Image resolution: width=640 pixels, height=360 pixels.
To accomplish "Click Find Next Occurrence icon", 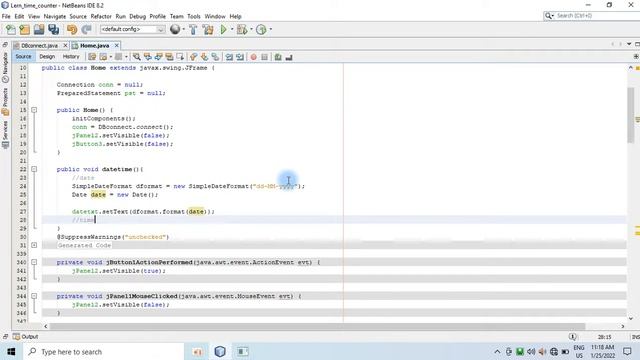I will click(x=158, y=57).
